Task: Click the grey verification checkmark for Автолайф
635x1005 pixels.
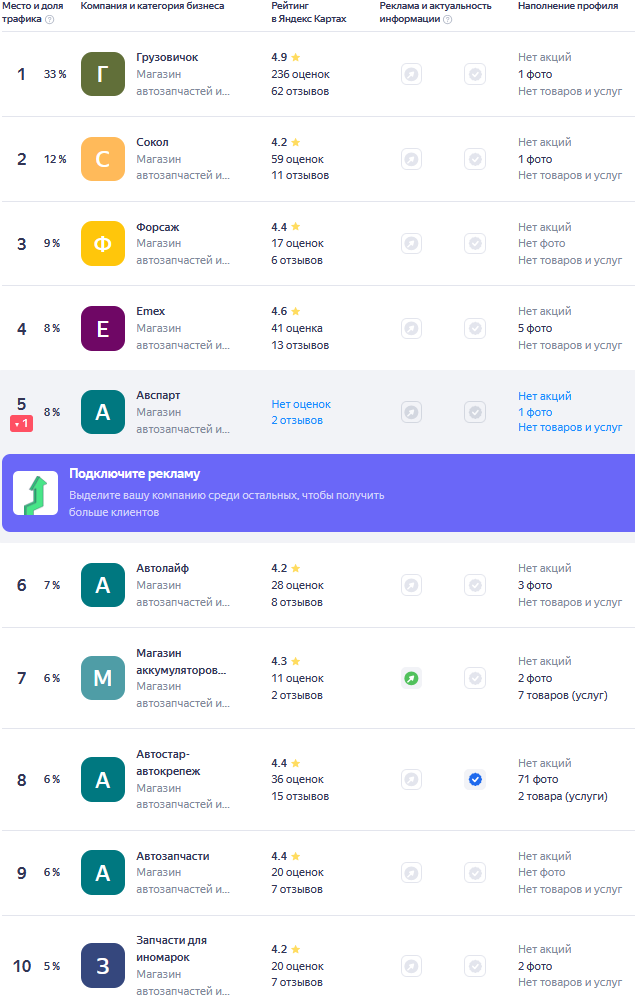Action: point(475,585)
